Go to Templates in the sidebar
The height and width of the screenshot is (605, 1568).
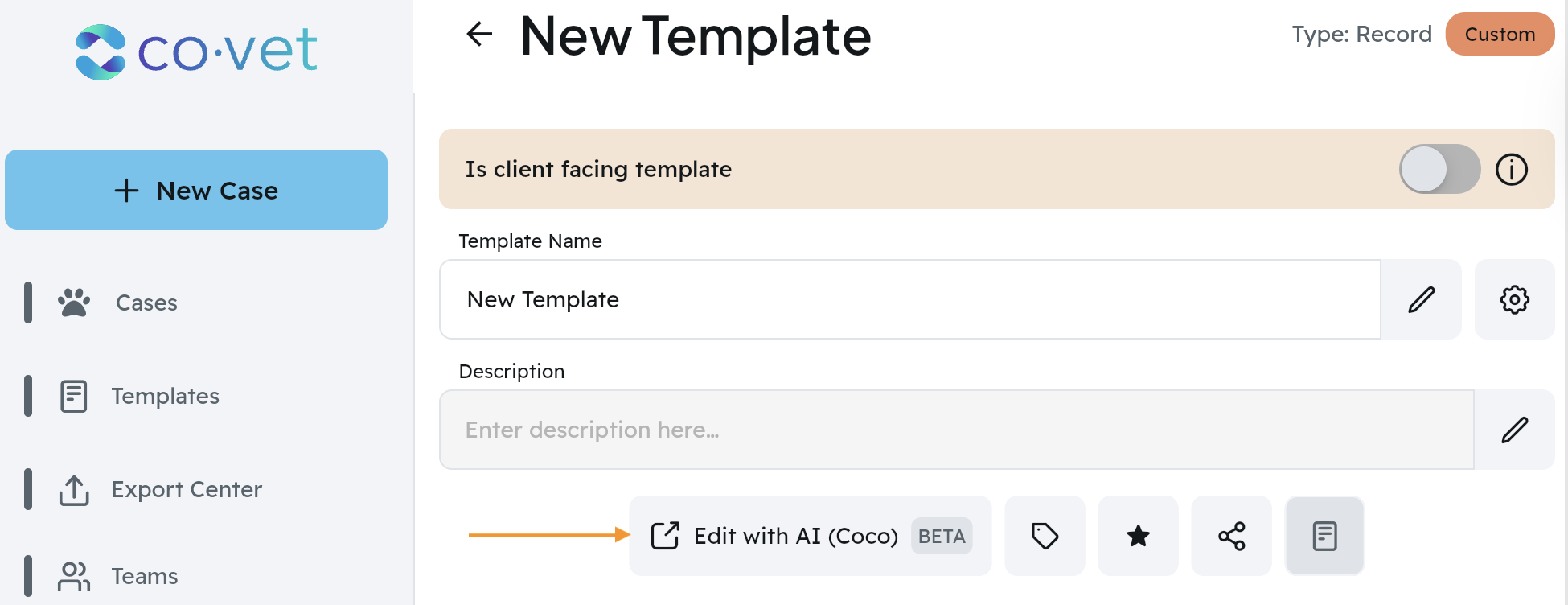tap(165, 396)
